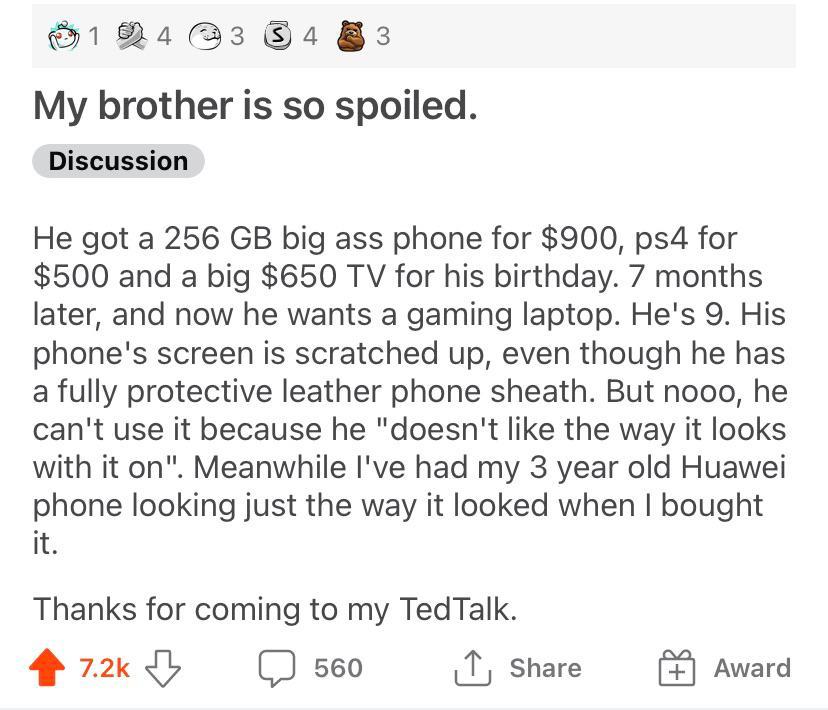Click the "Share" text label
Screen dimensions: 828x710
coord(544,668)
